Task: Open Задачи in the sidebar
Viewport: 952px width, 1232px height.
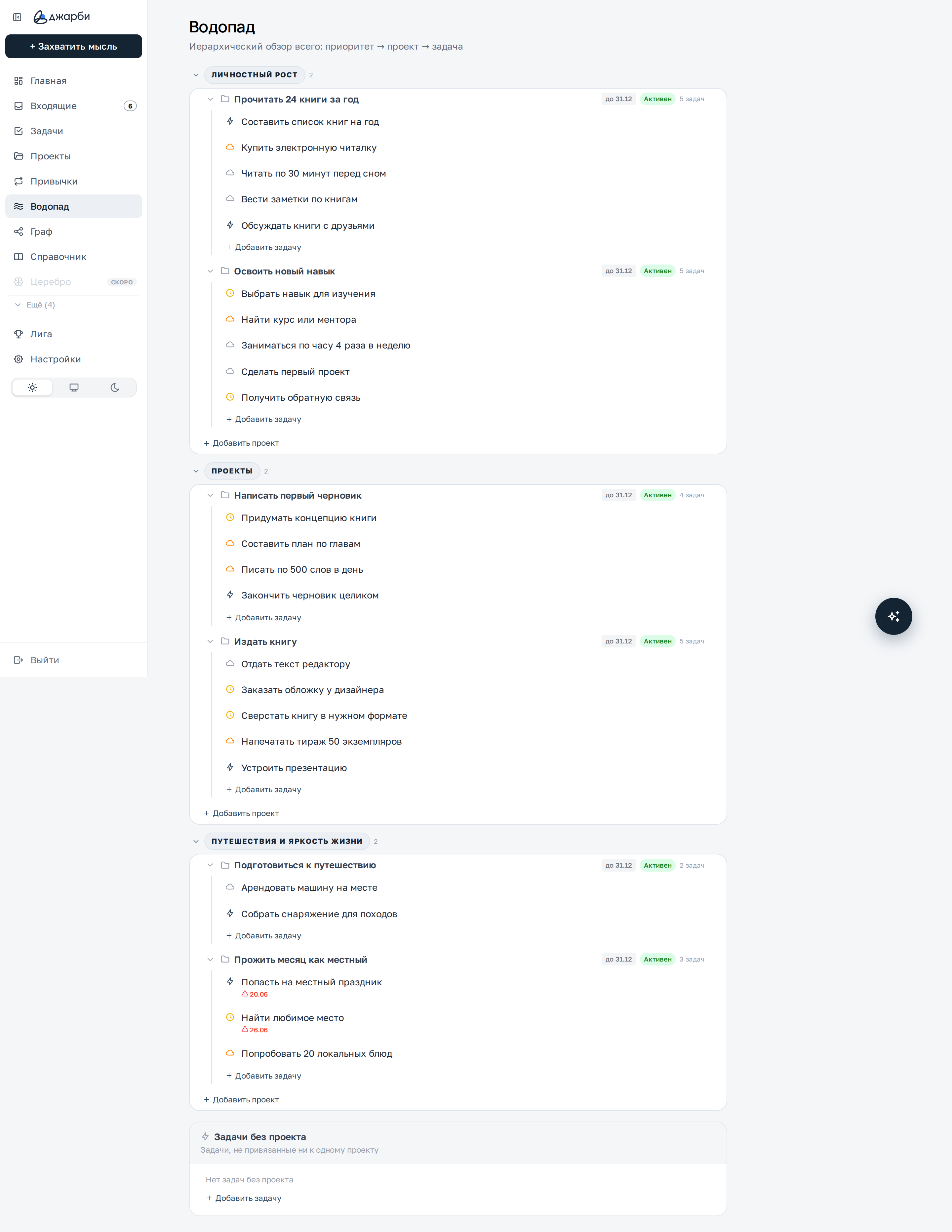Action: click(73, 131)
